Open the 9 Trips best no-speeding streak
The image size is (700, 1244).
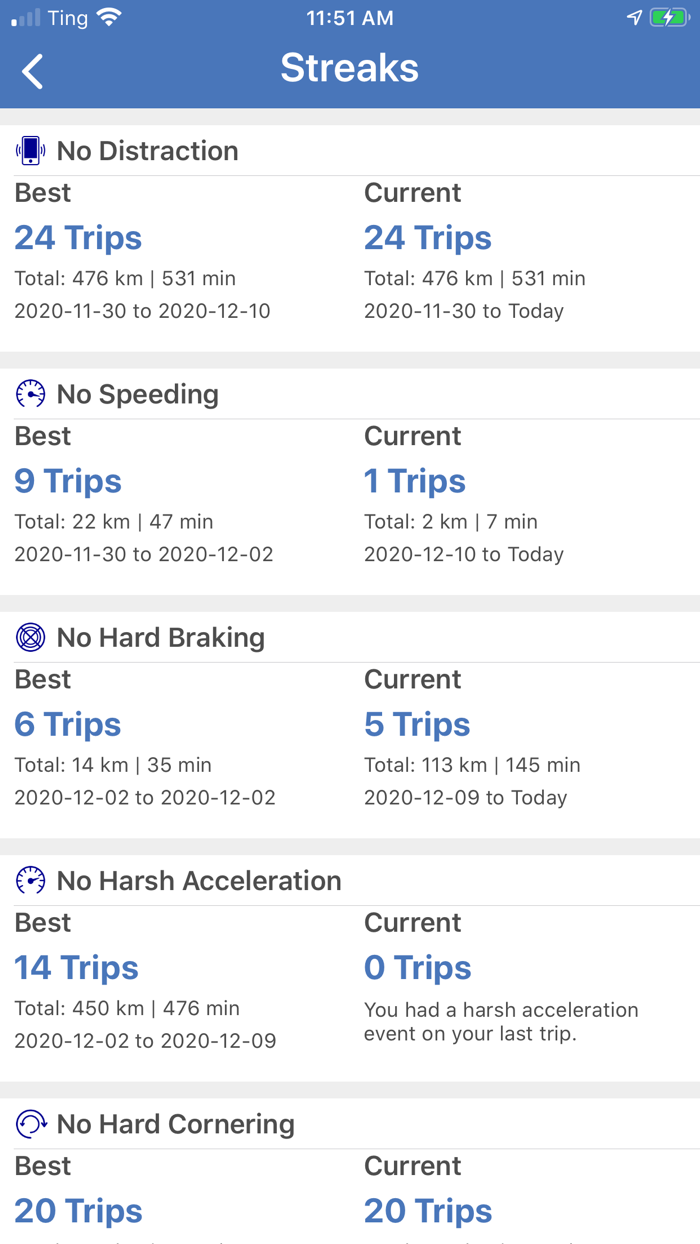pyautogui.click(x=67, y=481)
